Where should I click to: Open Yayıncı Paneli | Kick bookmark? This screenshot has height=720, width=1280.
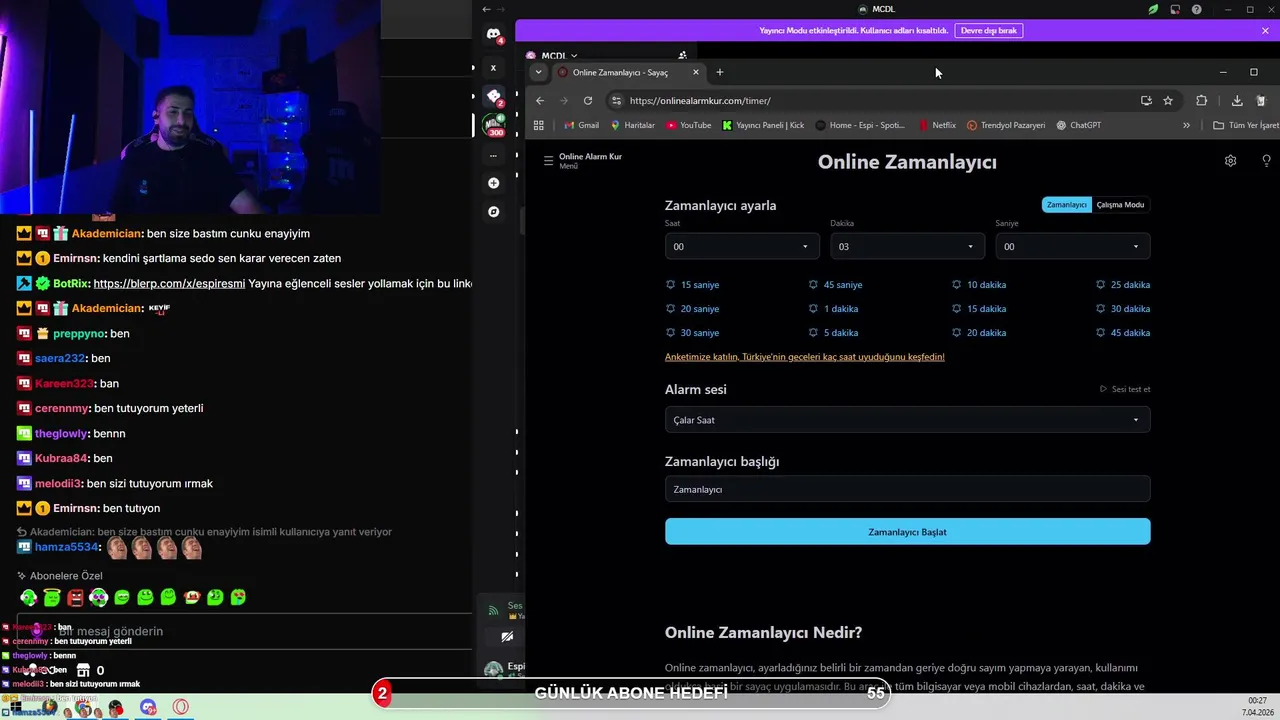[763, 125]
